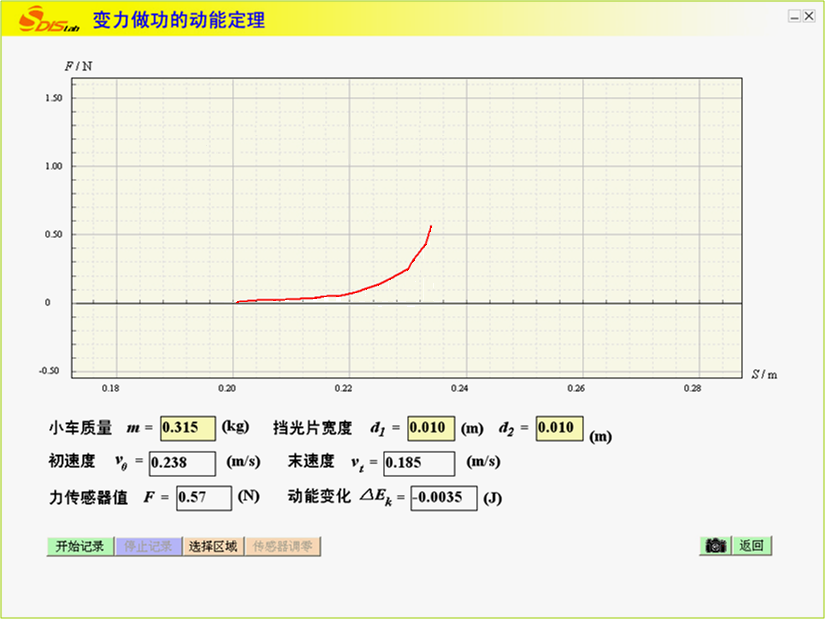
Task: Choose the 选择区域 button
Action: pyautogui.click(x=213, y=547)
